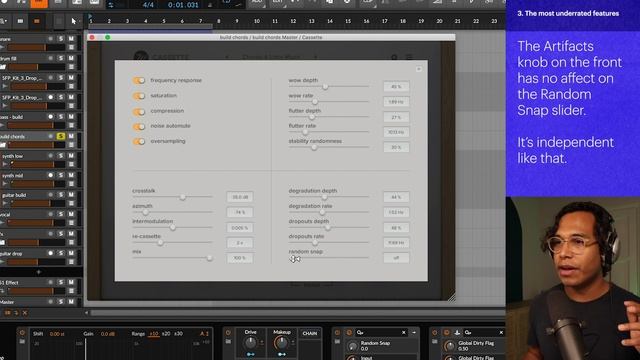The height and width of the screenshot is (360, 640).
Task: Open the synth low track options icon below Mute
Action: point(71,164)
